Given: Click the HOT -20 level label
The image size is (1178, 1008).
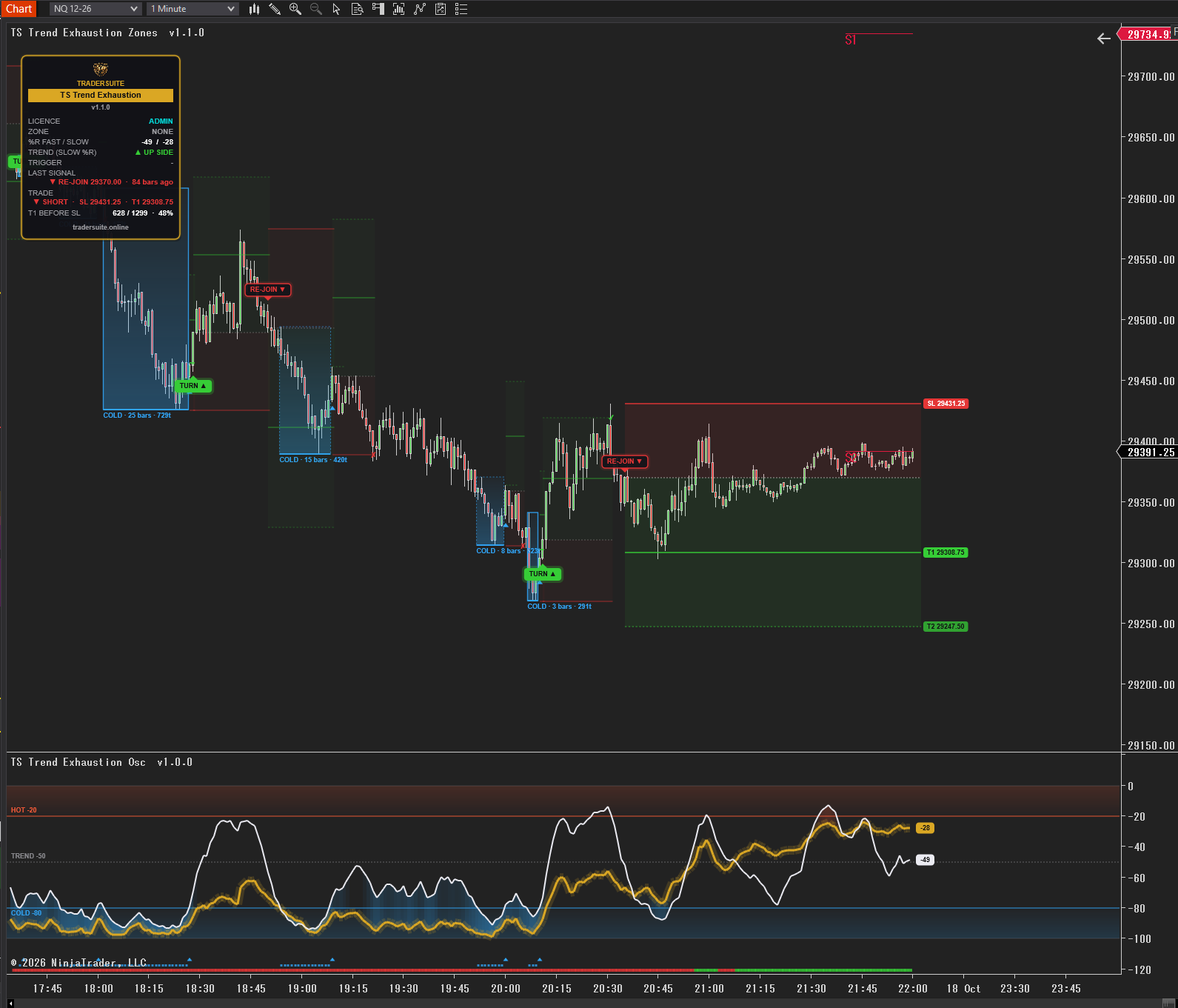Looking at the screenshot, I should coord(24,810).
